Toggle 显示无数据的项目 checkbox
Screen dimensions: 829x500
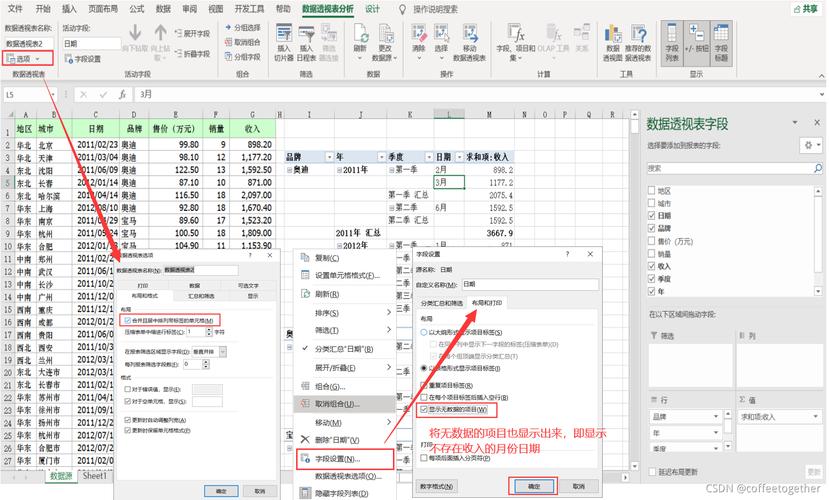point(424,409)
